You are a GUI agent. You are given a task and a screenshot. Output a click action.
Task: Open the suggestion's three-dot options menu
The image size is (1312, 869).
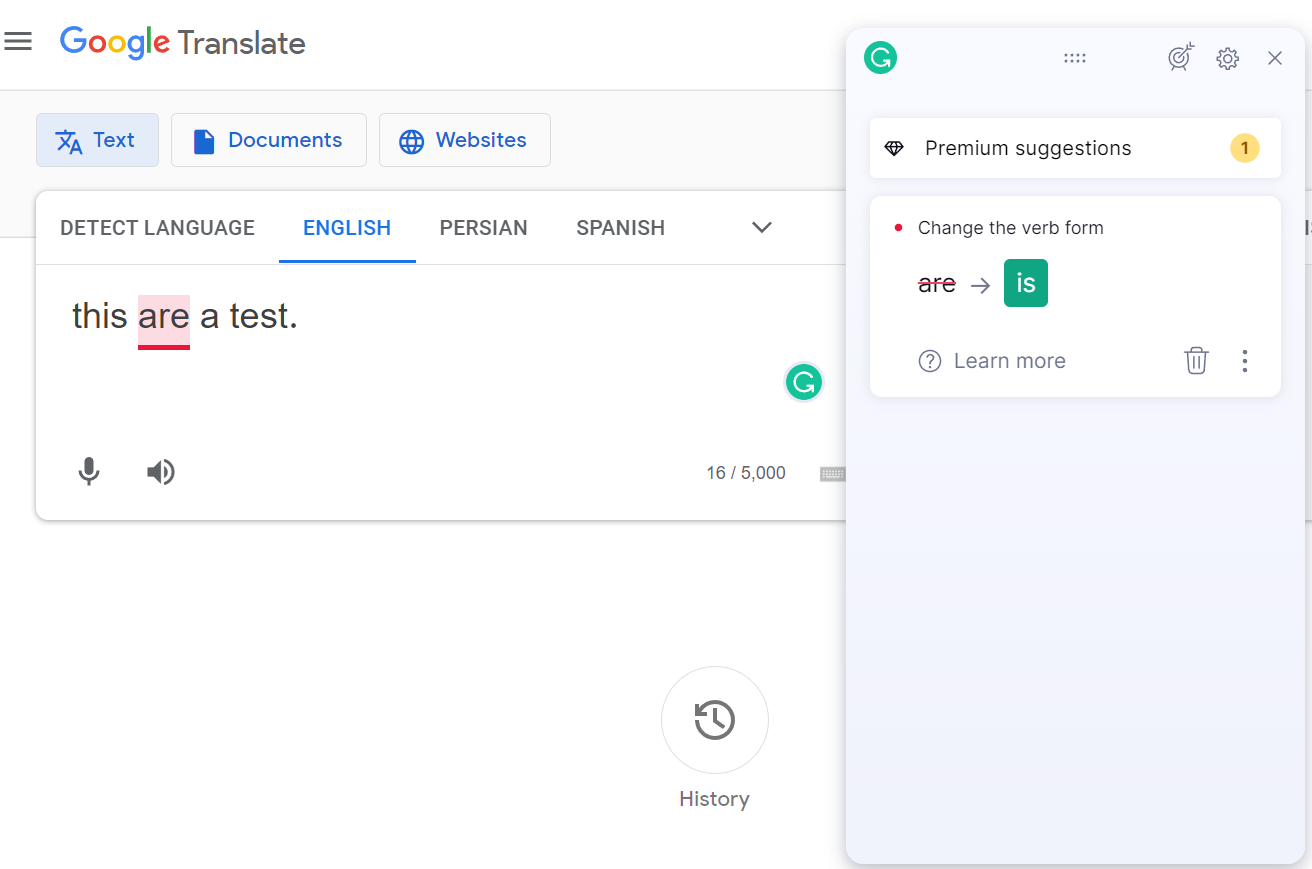tap(1245, 360)
